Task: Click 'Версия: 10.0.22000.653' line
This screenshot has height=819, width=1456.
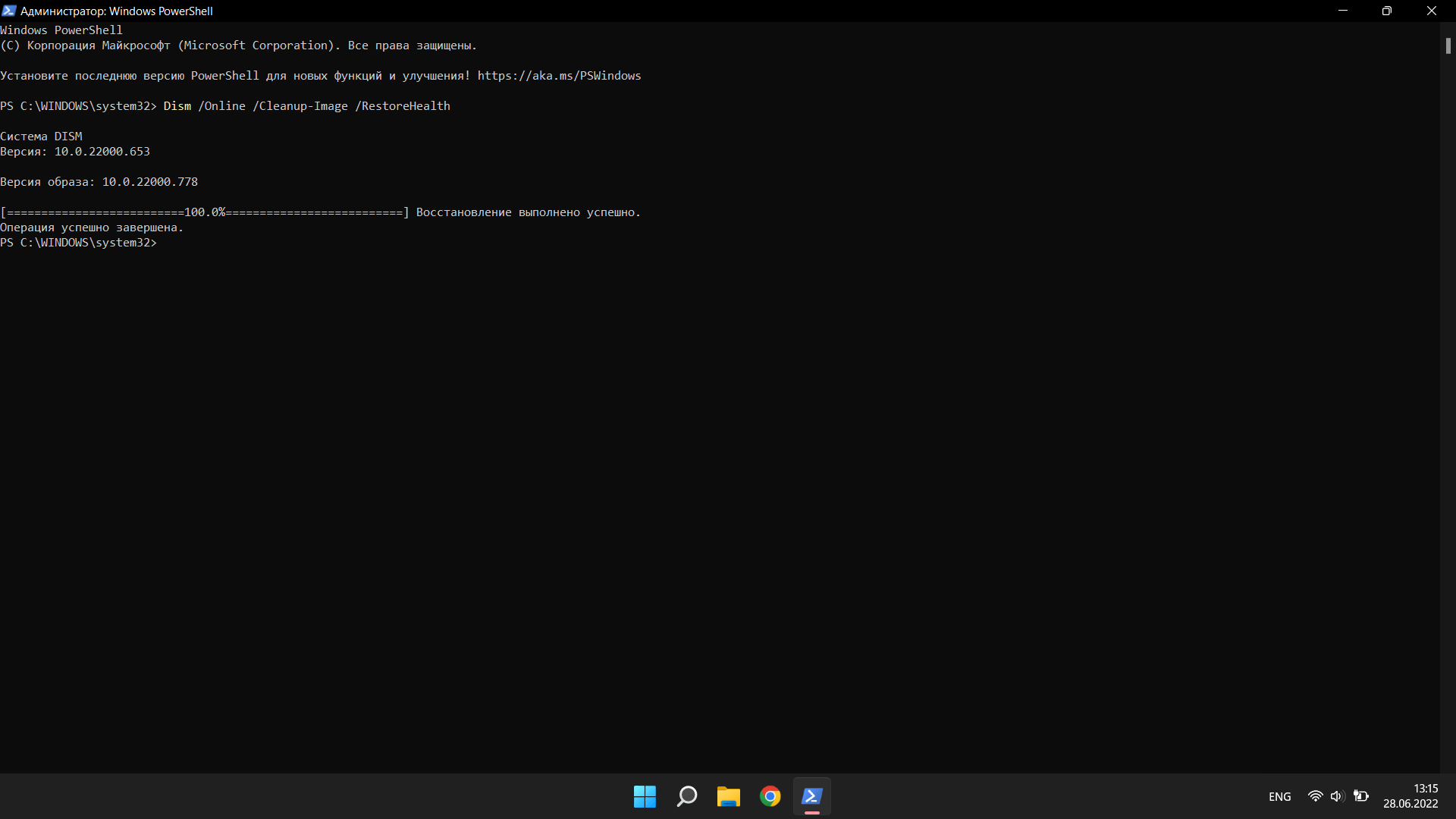Action: [x=75, y=152]
